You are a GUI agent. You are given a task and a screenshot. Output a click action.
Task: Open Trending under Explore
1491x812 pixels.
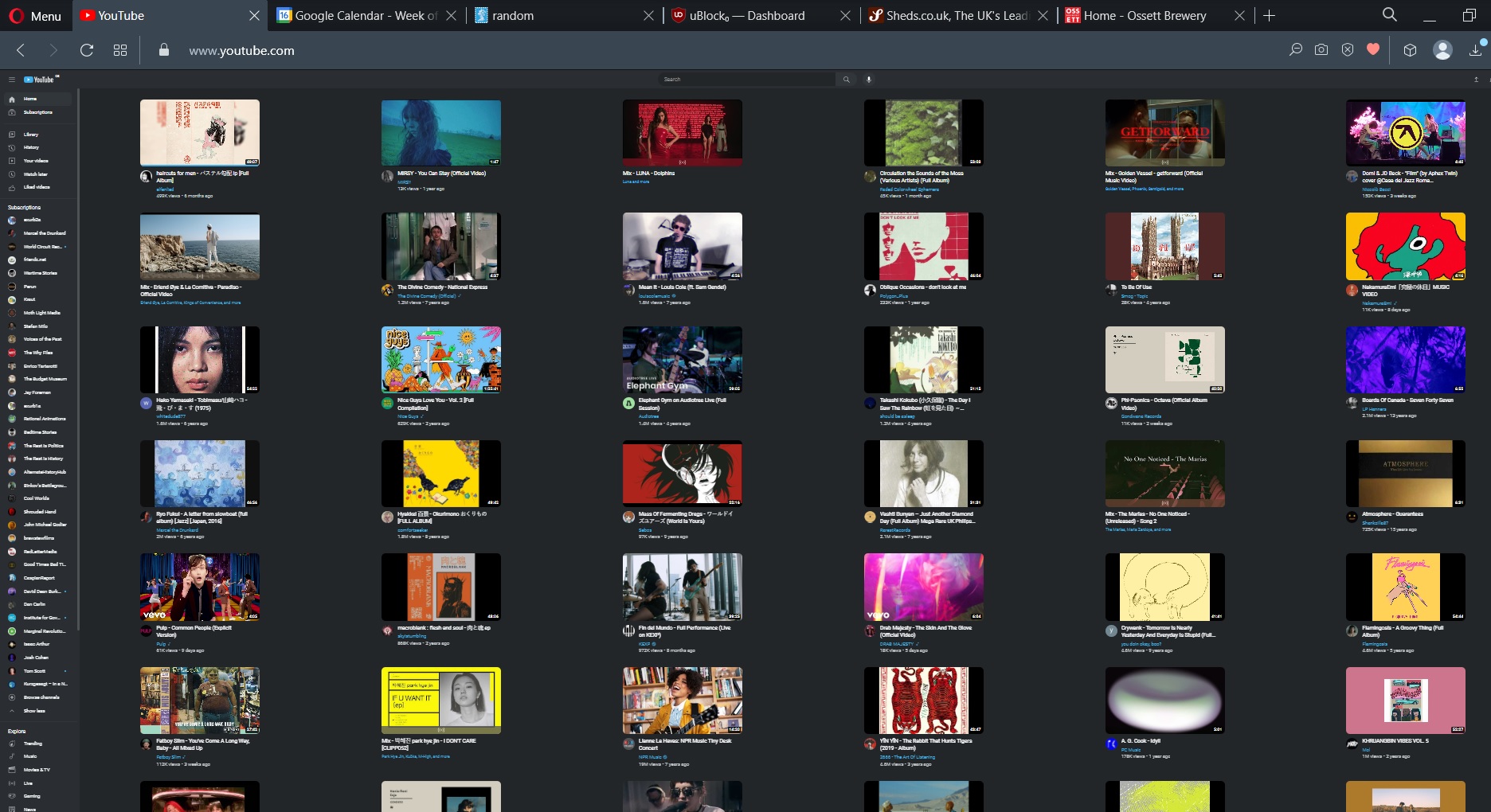[39, 744]
